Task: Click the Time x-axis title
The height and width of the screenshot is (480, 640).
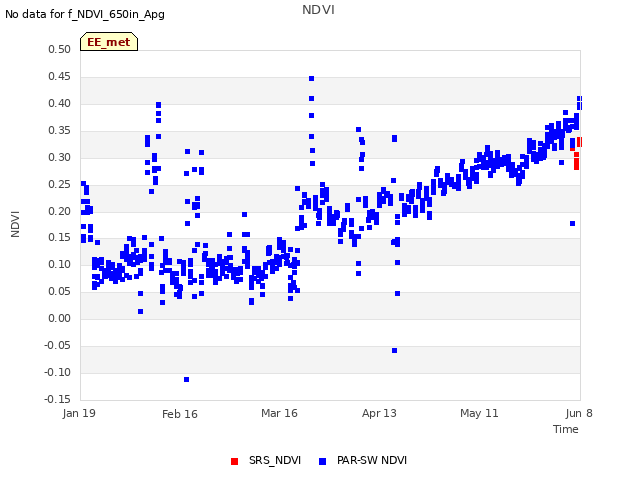Action: [x=566, y=429]
